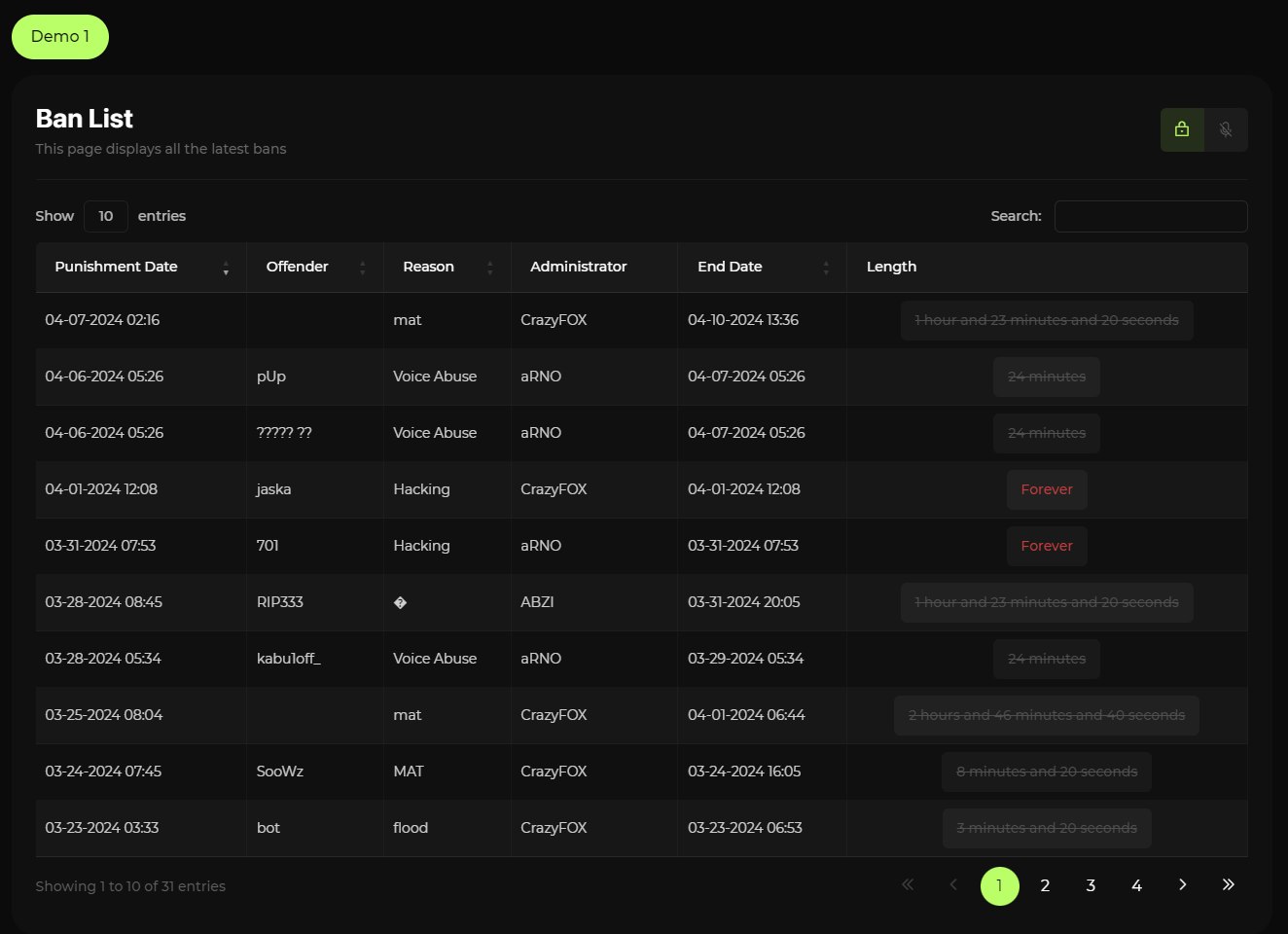Sort by Reason column arrows
1288x934 pixels.
click(490, 268)
